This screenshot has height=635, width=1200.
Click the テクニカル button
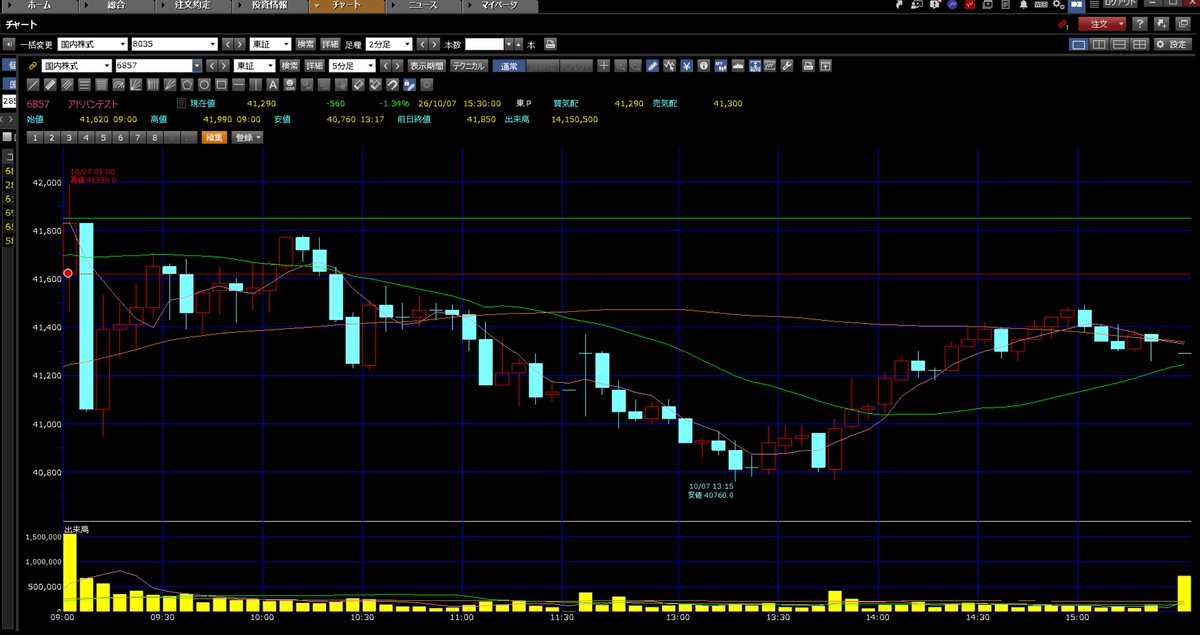point(468,66)
